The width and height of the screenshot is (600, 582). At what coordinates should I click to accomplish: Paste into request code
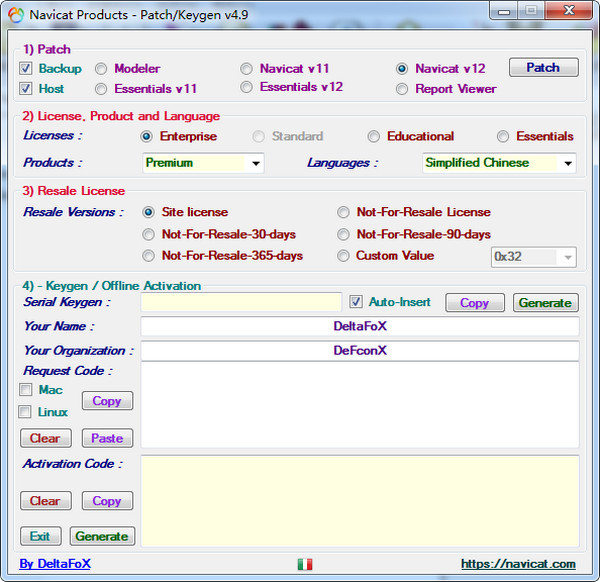[x=108, y=438]
